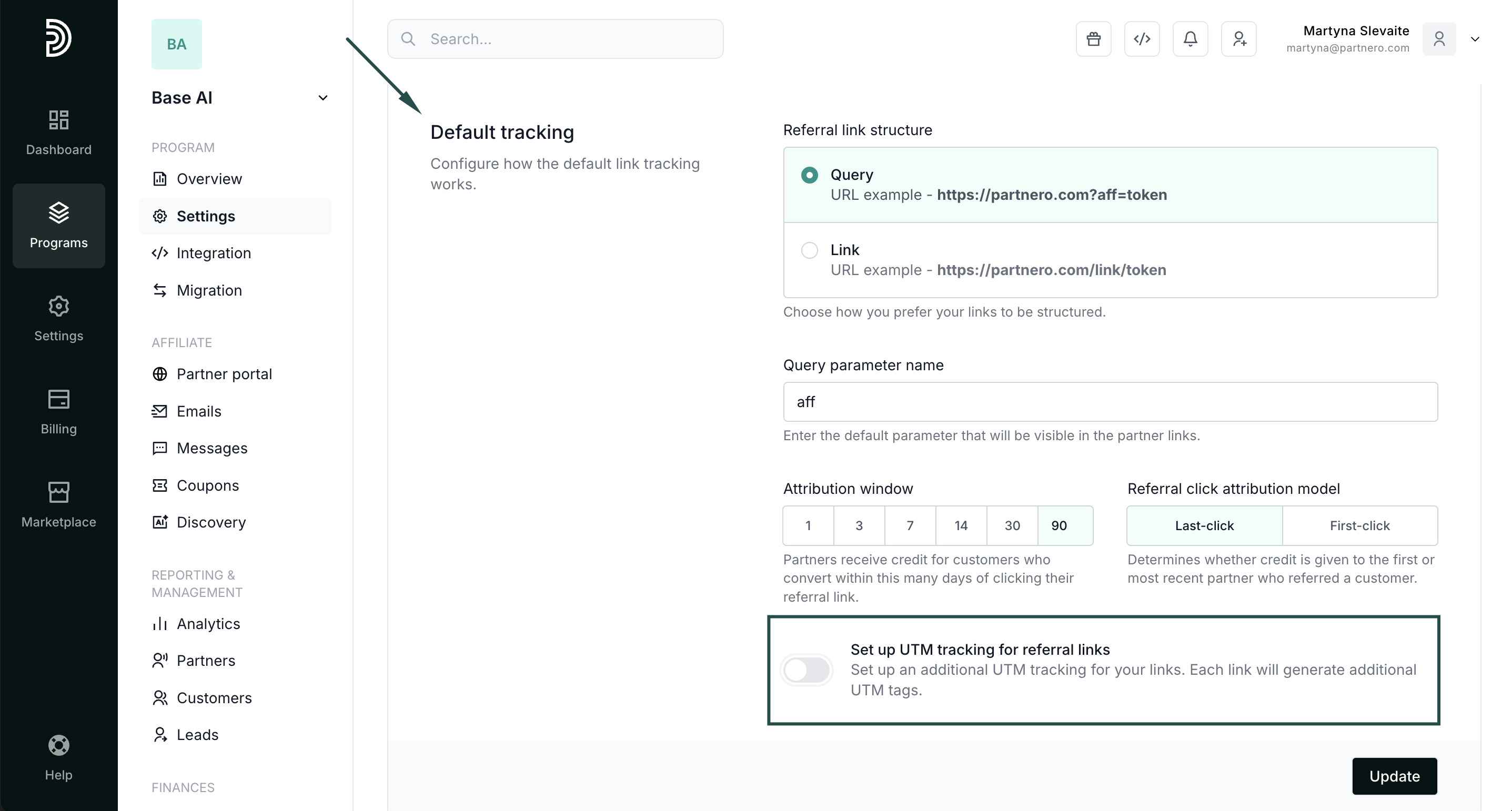Click the Query parameter name field
Image resolution: width=1512 pixels, height=811 pixels.
point(1110,402)
